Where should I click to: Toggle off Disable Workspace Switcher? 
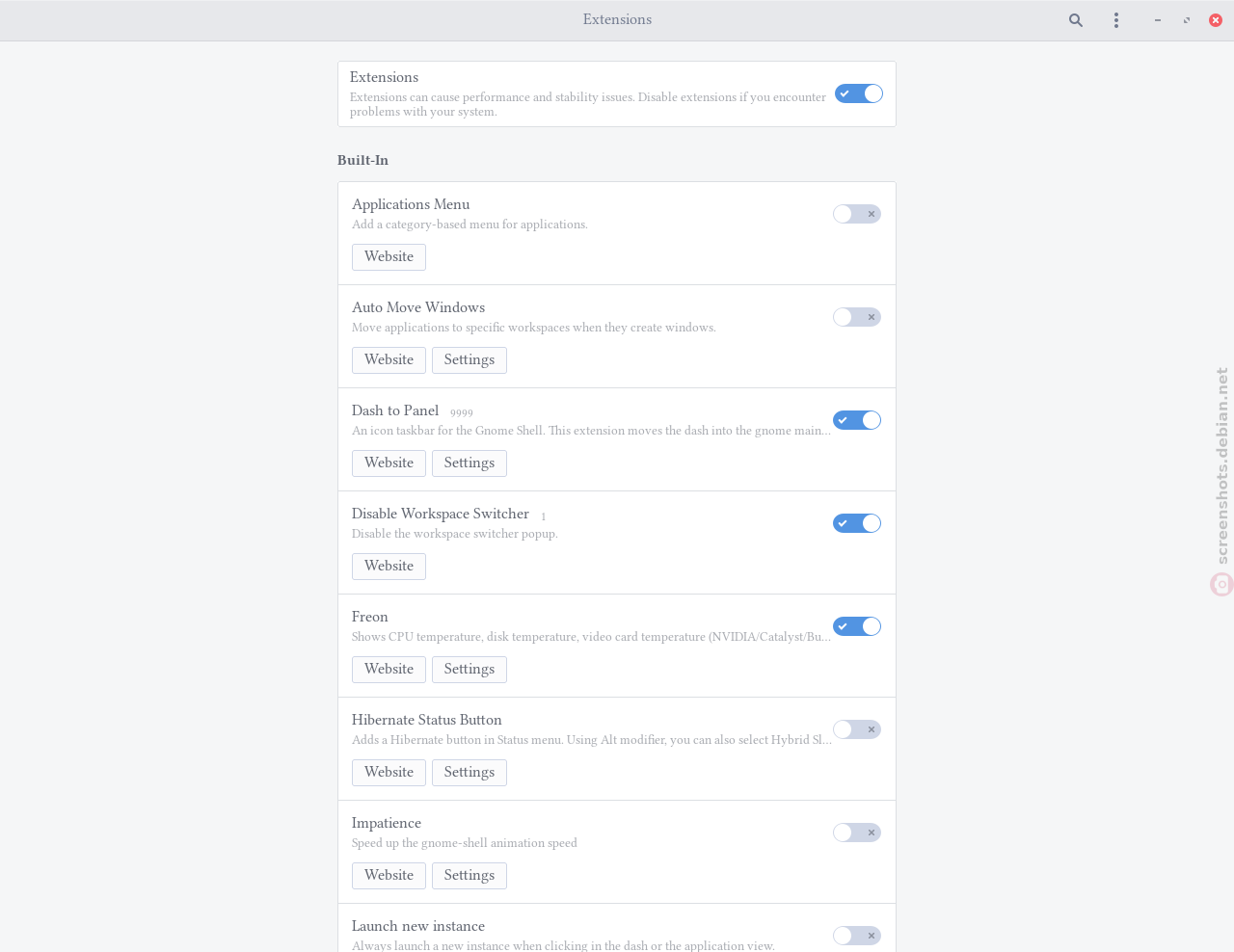857,523
